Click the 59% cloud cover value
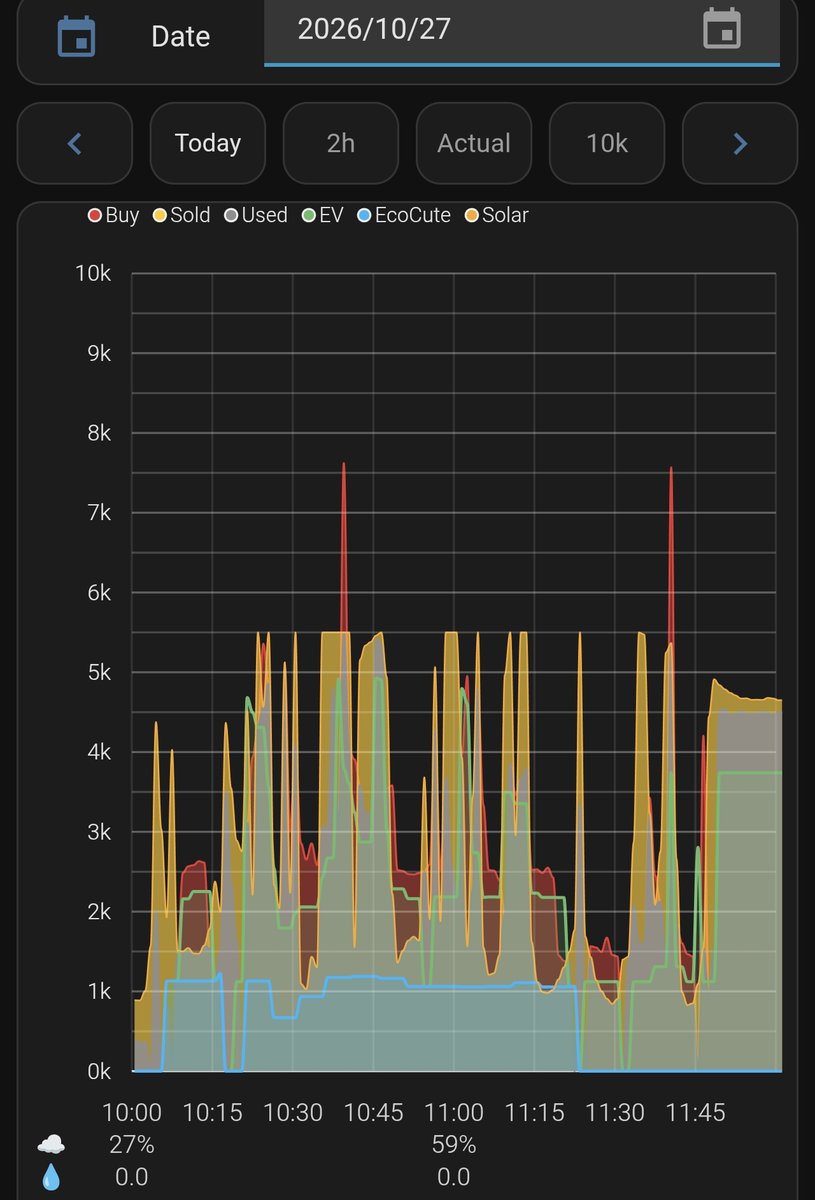The height and width of the screenshot is (1200, 815). 454,1144
